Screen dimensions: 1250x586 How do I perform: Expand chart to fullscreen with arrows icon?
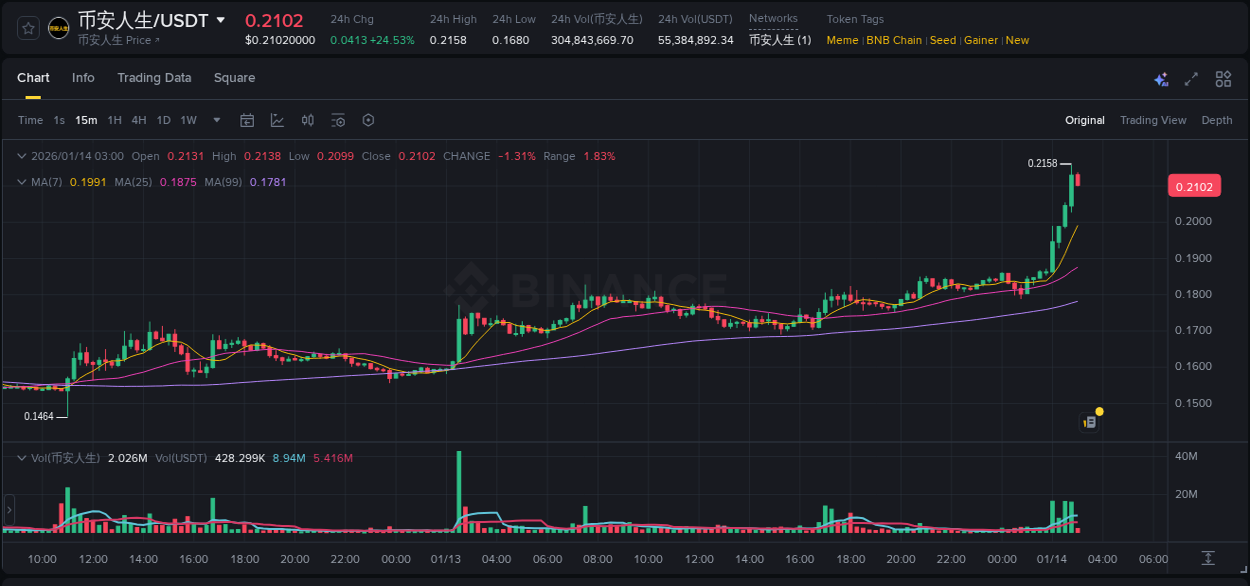click(x=1190, y=78)
